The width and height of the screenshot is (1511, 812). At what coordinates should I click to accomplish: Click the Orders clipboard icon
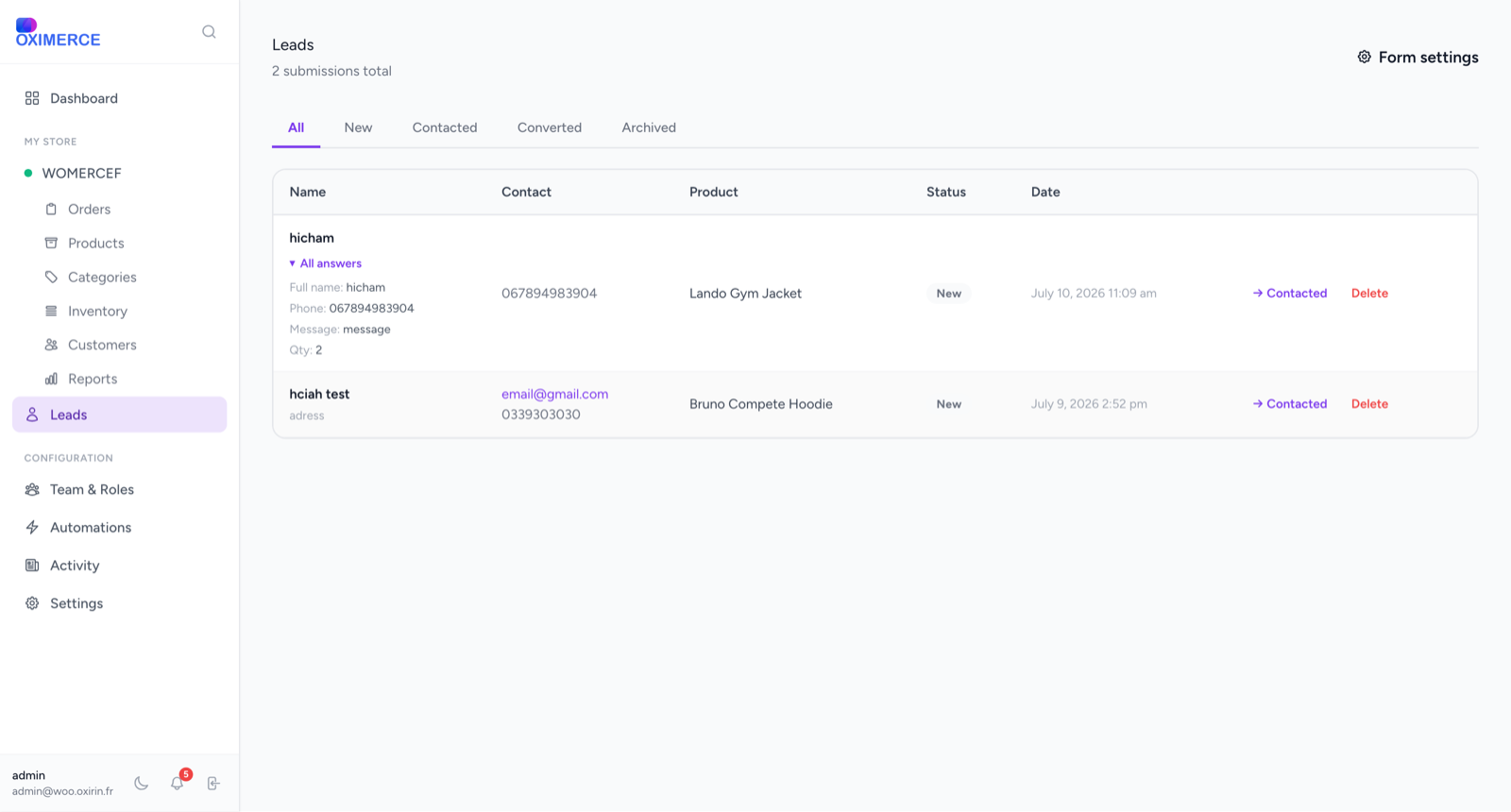click(x=51, y=209)
